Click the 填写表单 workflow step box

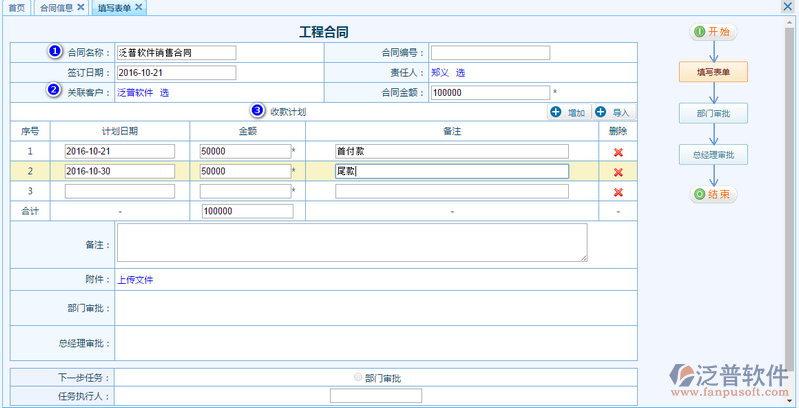pyautogui.click(x=713, y=72)
